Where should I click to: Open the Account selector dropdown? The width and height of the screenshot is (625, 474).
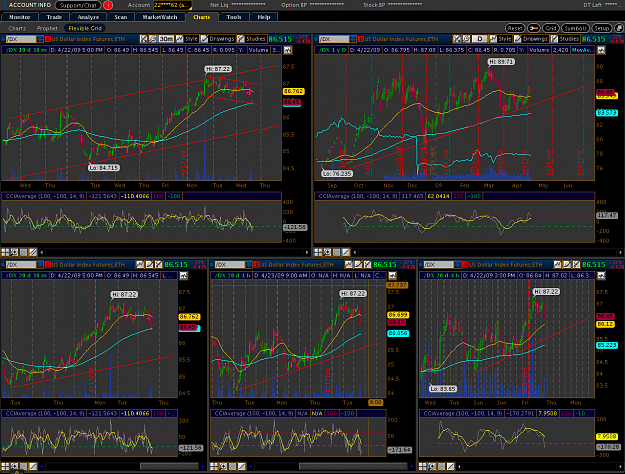[173, 5]
